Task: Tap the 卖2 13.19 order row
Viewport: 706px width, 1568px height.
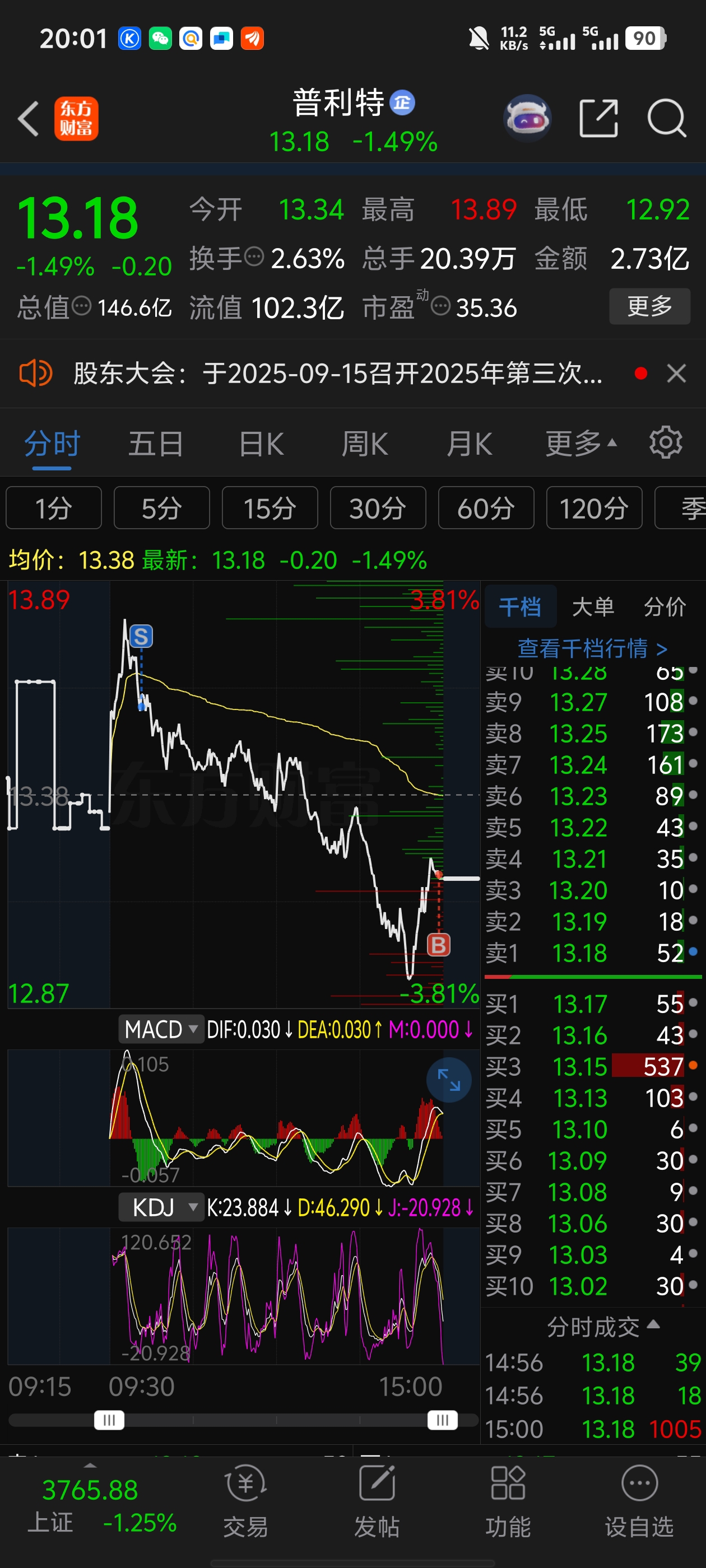Action: pyautogui.click(x=592, y=921)
